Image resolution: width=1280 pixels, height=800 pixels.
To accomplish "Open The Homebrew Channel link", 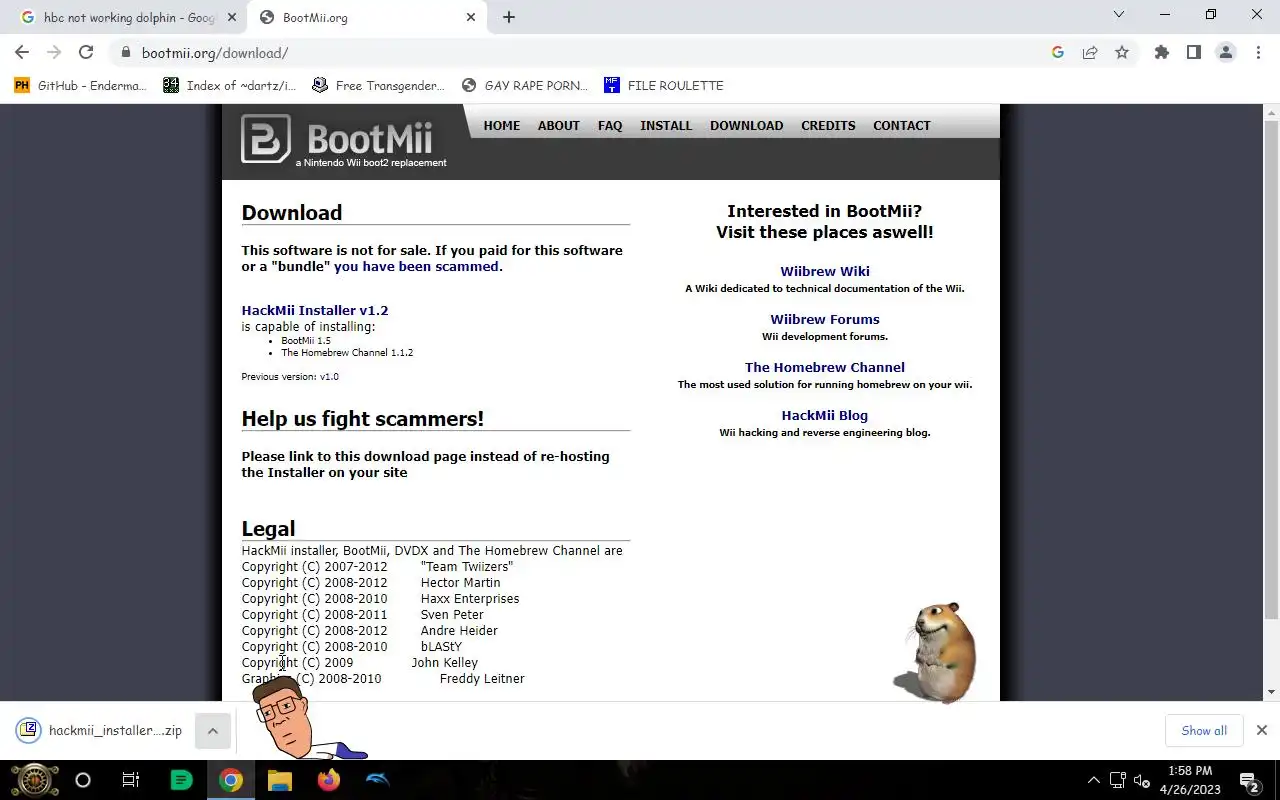I will [825, 367].
